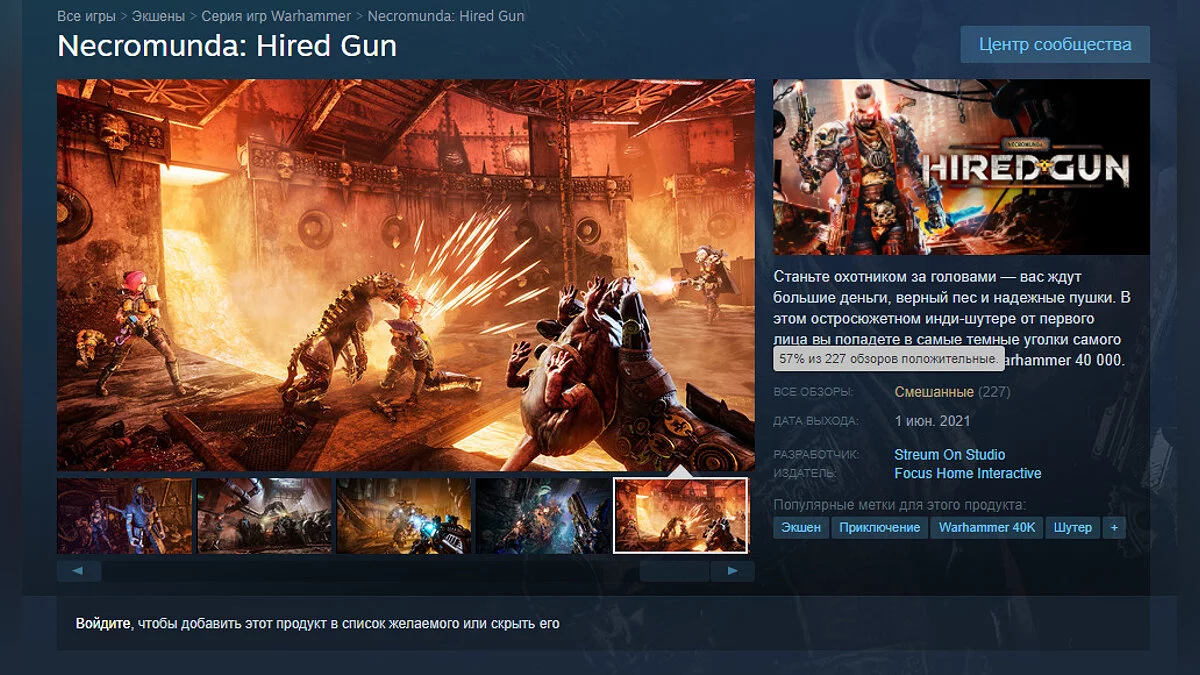Click the 'Все обзоры:' label
The image size is (1200, 675).
point(813,393)
